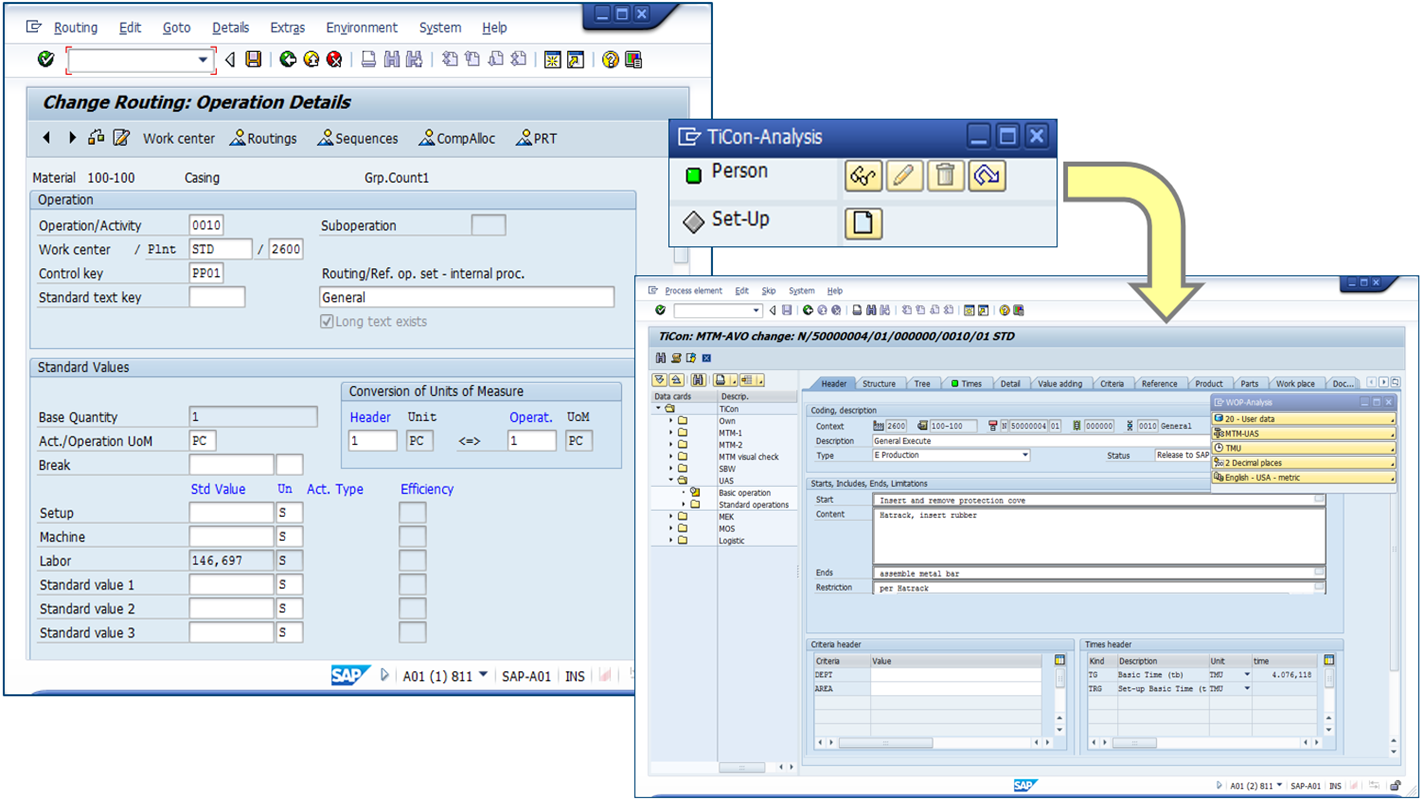Image resolution: width=1424 pixels, height=801 pixels.
Task: Open the Environment menu
Action: (361, 28)
